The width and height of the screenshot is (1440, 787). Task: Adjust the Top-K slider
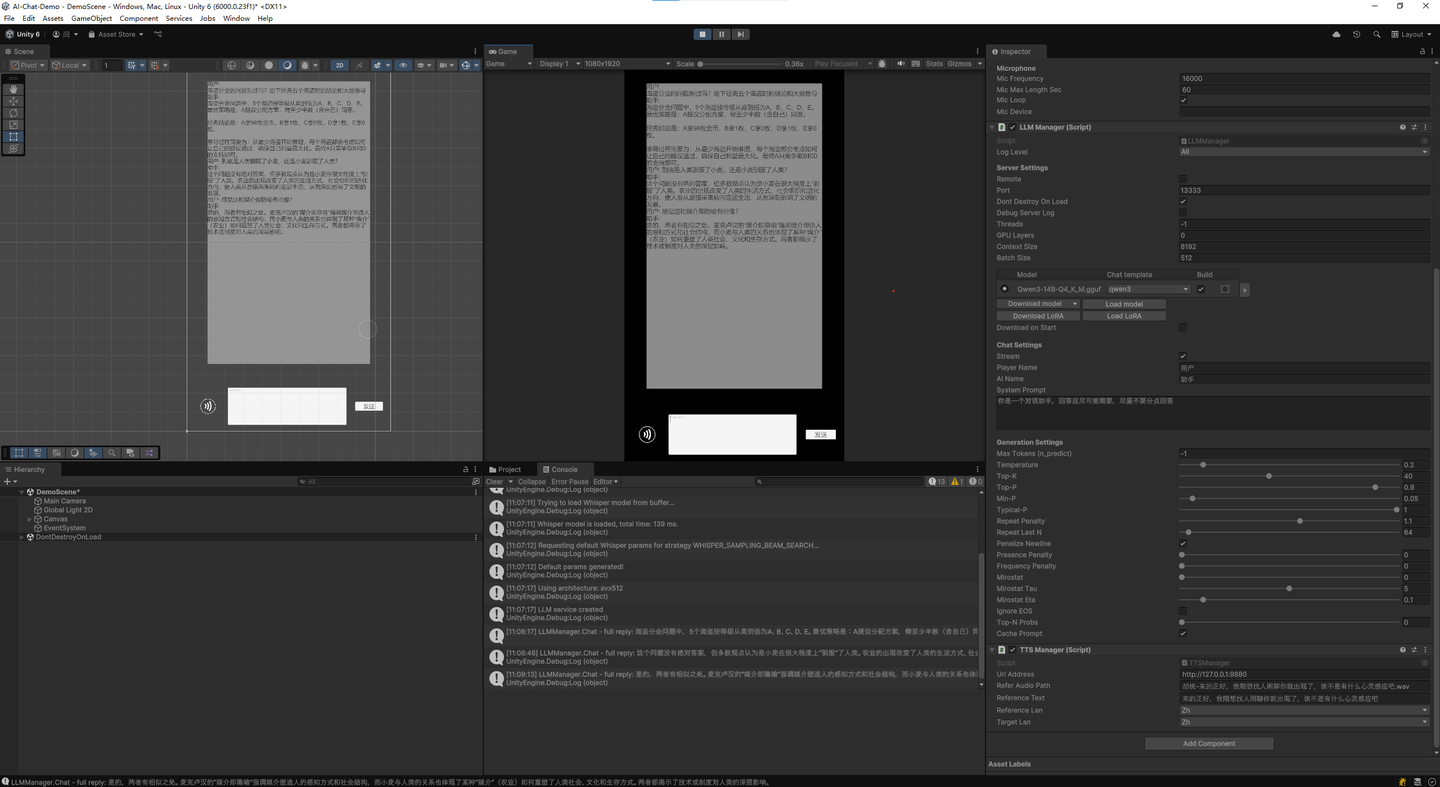pos(1290,476)
